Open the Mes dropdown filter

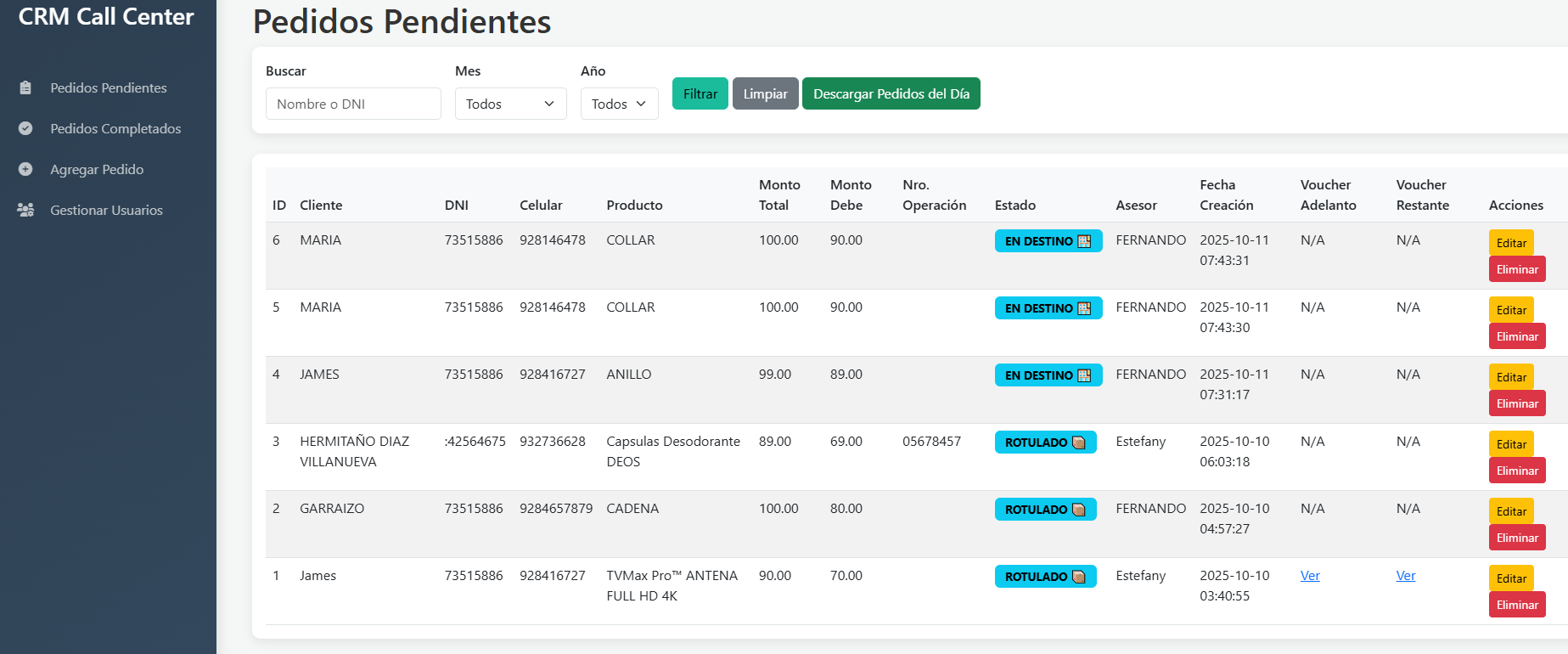point(510,104)
